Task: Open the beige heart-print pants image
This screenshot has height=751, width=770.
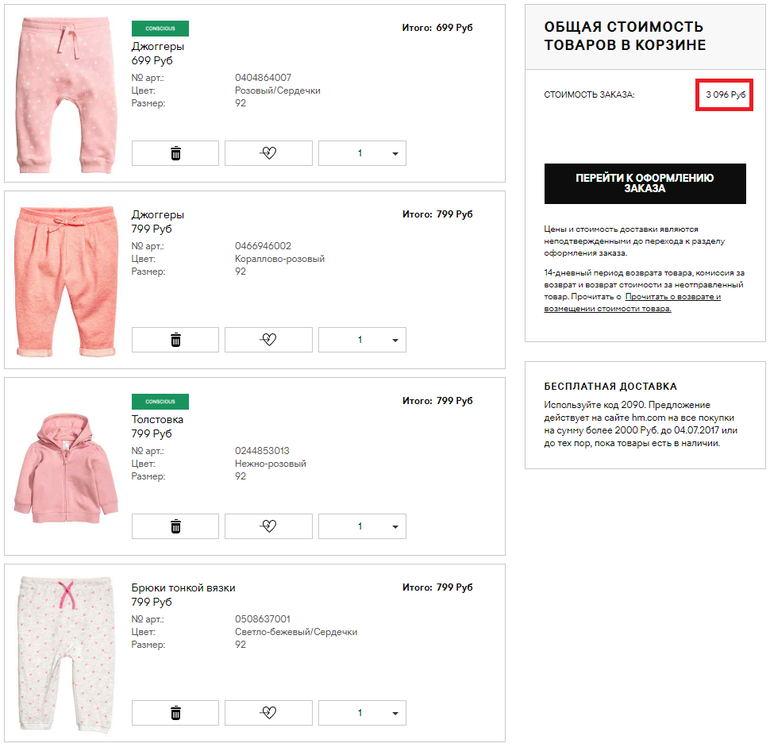Action: coord(67,655)
